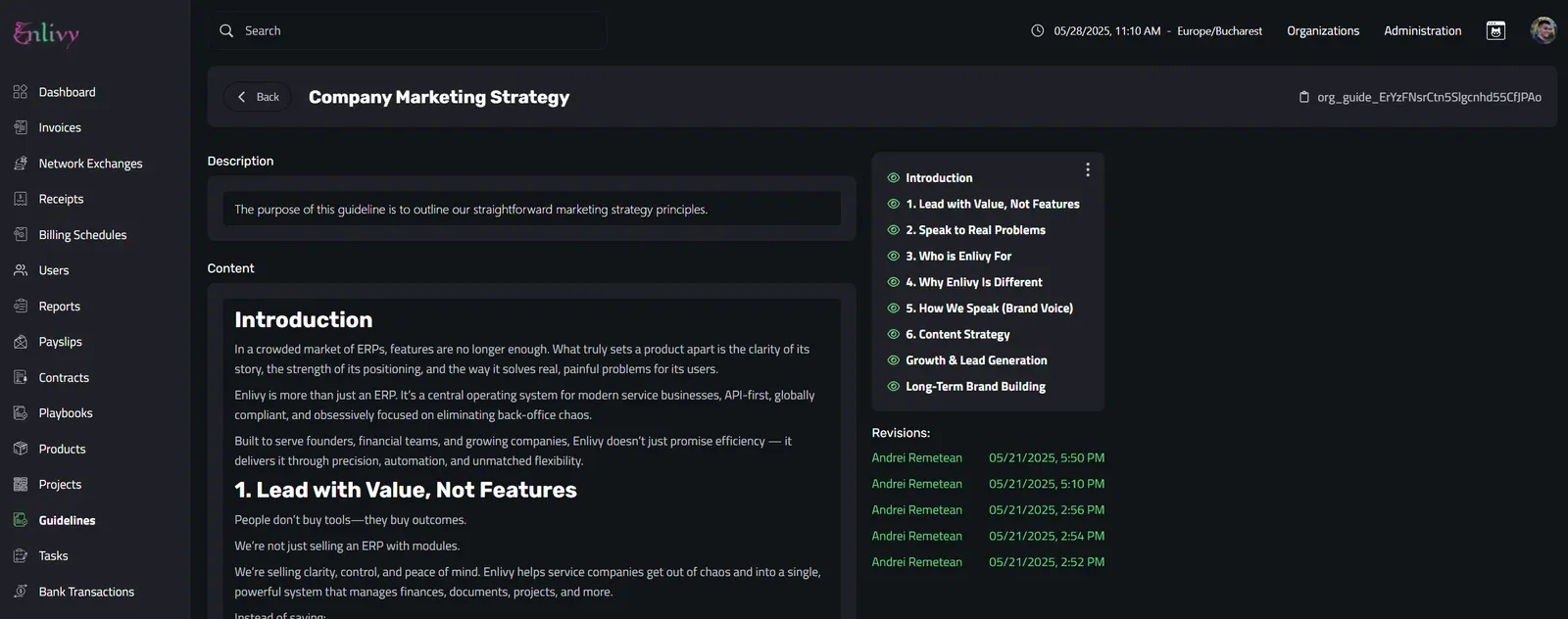The image size is (1568, 619).
Task: Click the Introduction heading in content
Action: tap(304, 320)
